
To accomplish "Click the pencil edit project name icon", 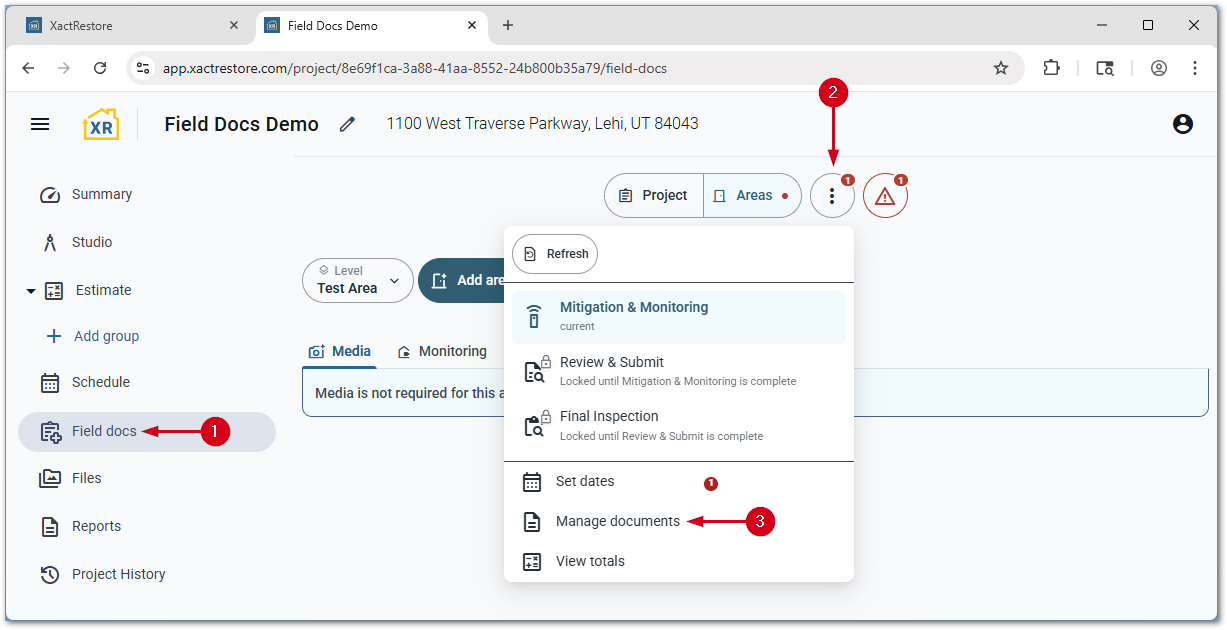I will tap(347, 124).
